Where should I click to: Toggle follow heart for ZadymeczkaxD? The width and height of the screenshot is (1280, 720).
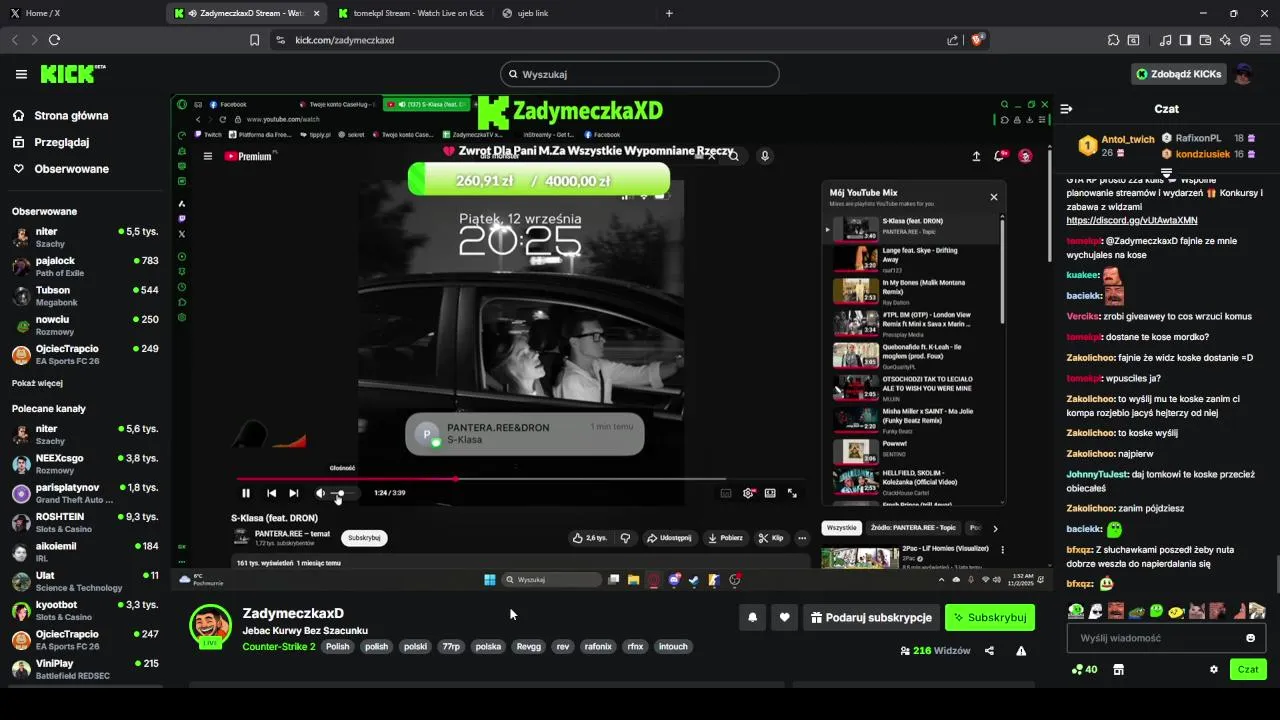tap(784, 618)
